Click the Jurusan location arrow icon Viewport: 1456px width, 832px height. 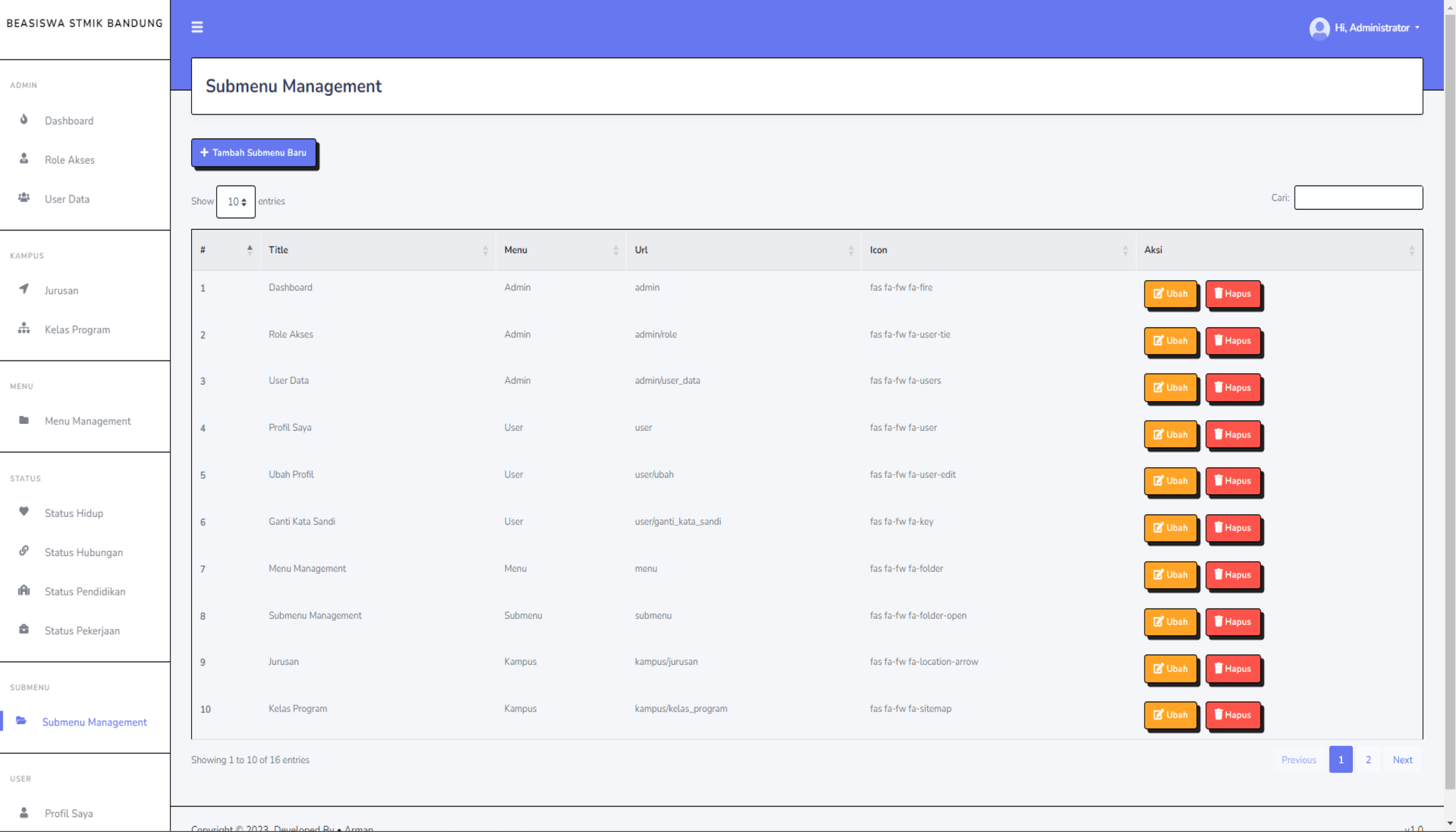[x=23, y=289]
